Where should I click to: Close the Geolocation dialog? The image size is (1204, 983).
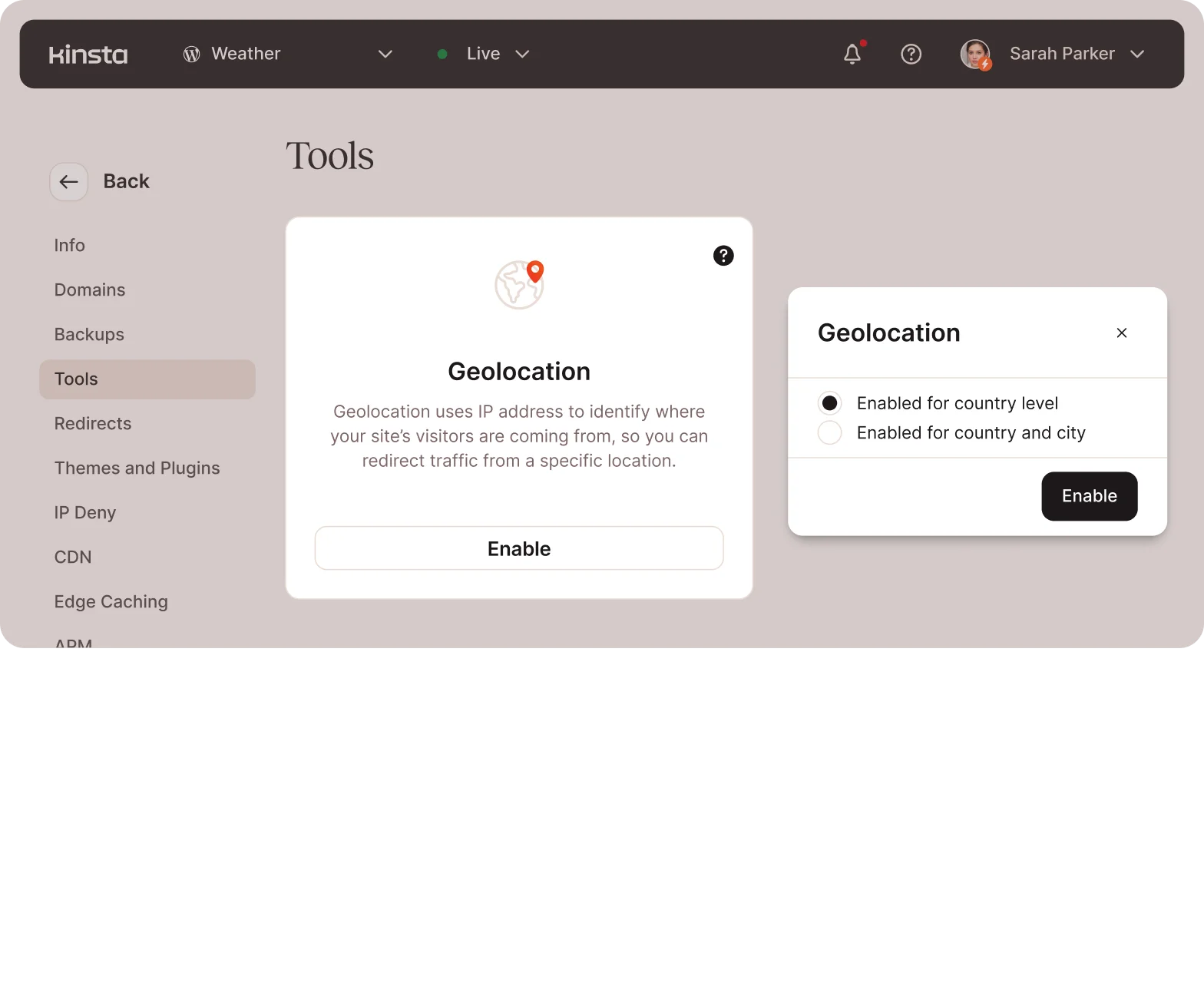[x=1122, y=333]
